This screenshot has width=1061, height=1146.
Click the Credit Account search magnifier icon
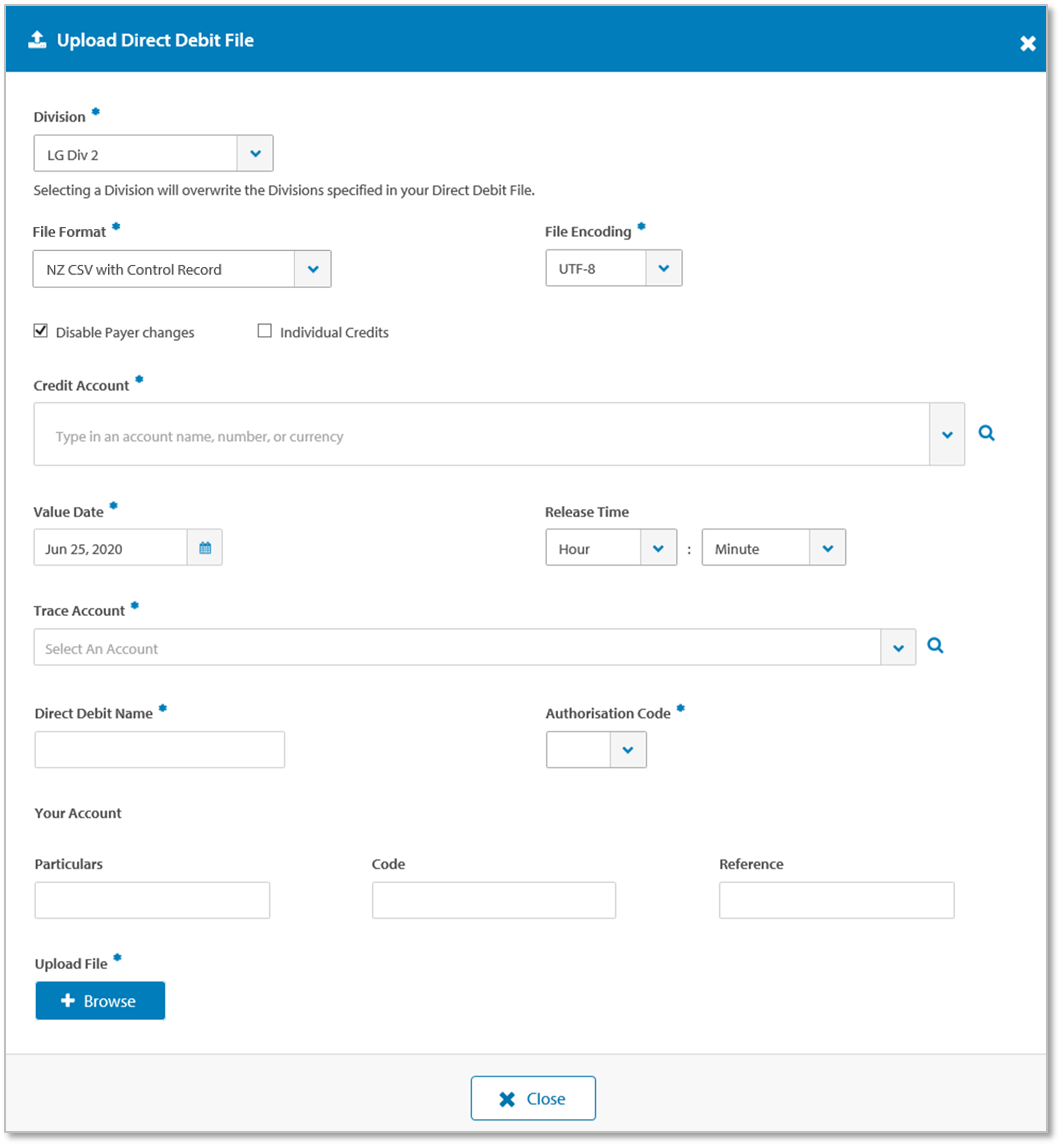(986, 434)
